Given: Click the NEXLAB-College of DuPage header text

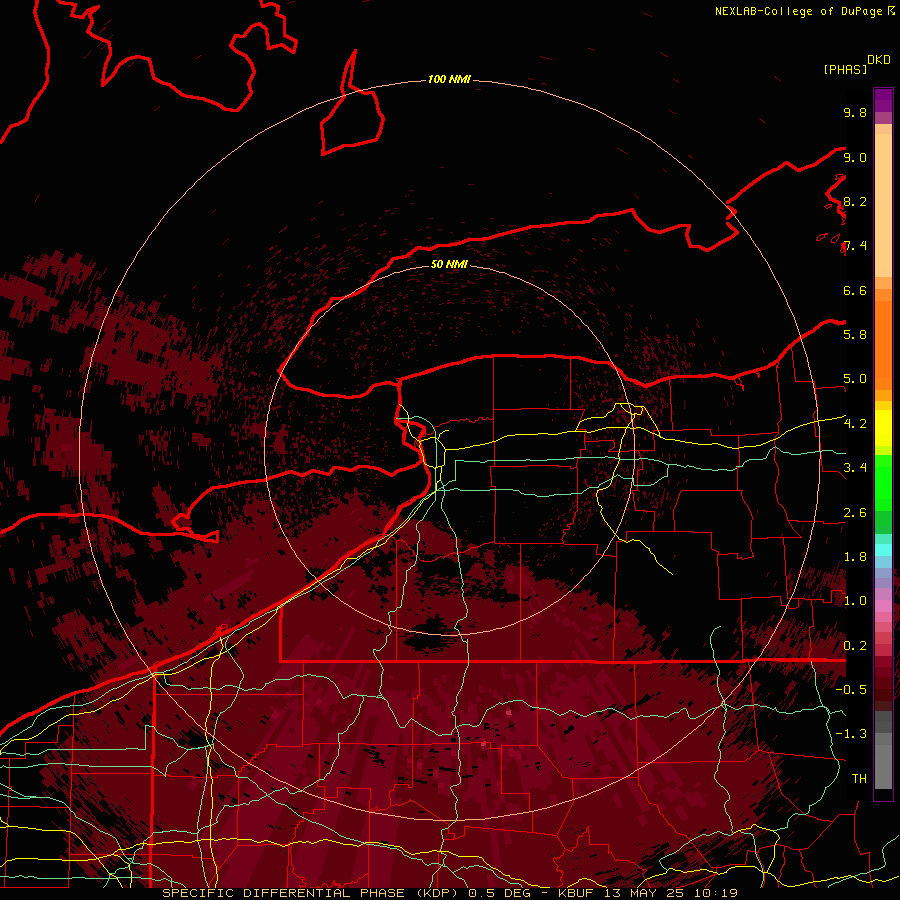Looking at the screenshot, I should click(x=799, y=11).
